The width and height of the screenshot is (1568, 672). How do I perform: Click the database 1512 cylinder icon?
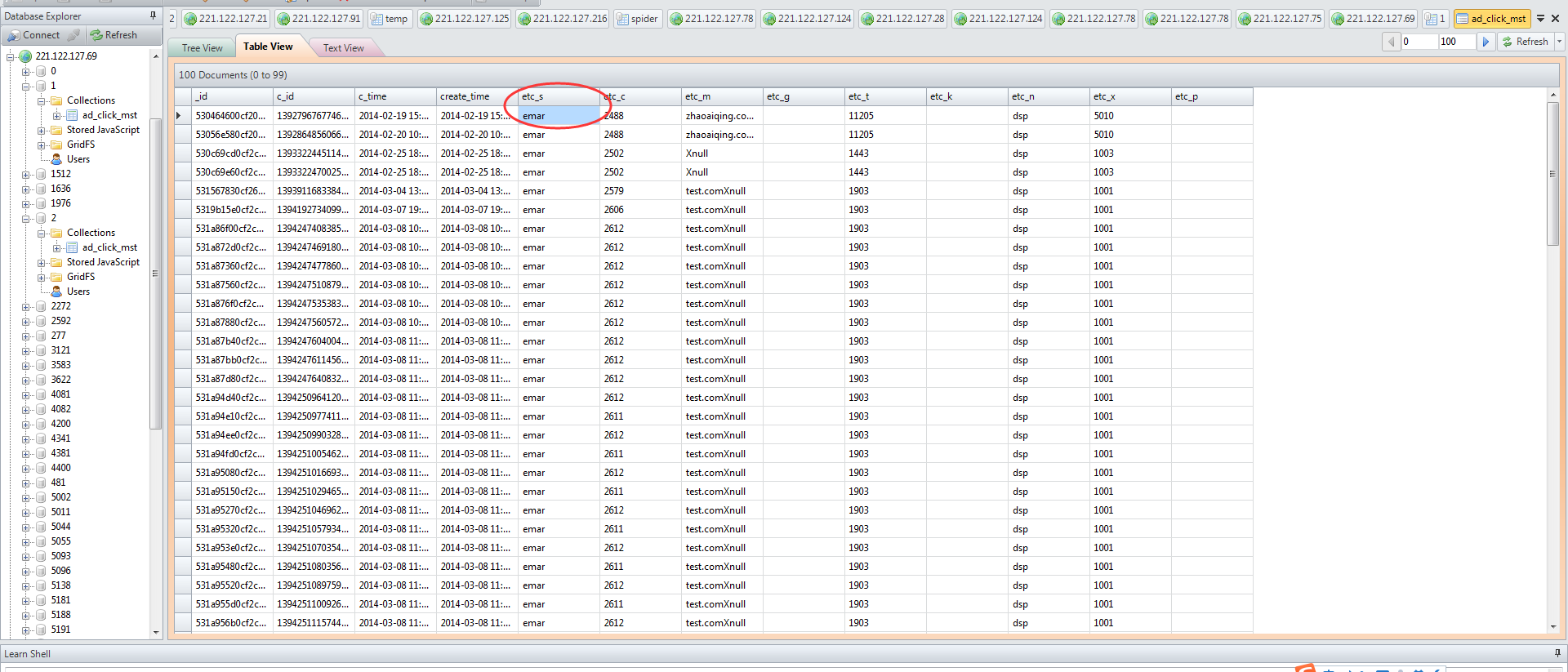click(x=41, y=174)
